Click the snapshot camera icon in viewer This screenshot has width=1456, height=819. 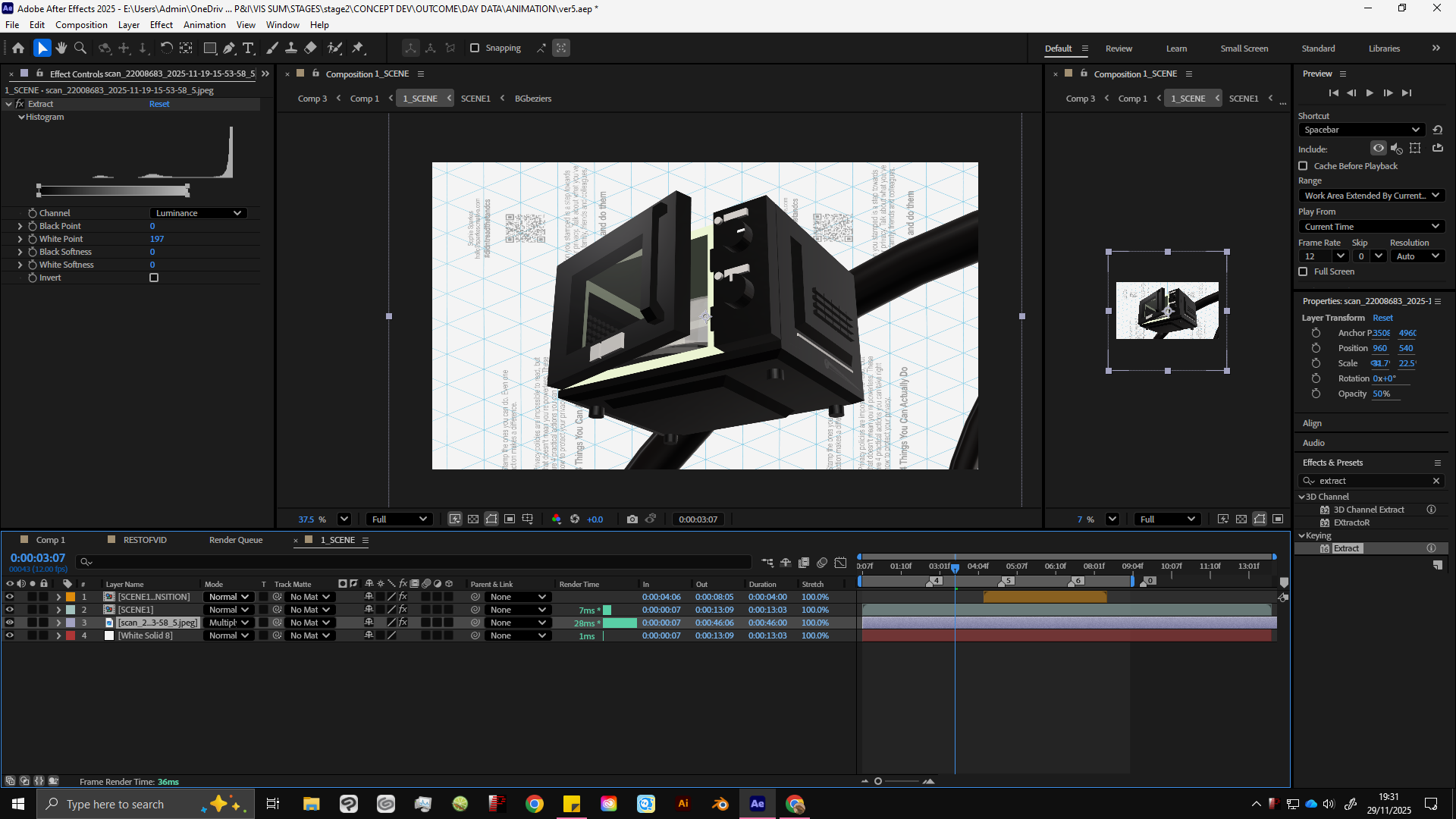click(x=632, y=519)
